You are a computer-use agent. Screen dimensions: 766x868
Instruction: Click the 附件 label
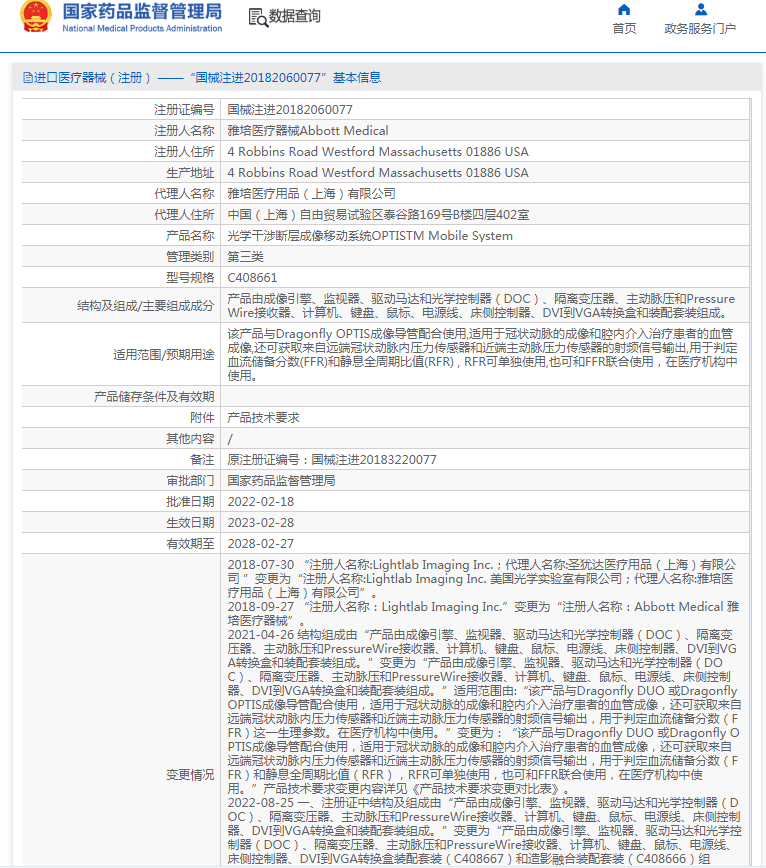203,418
